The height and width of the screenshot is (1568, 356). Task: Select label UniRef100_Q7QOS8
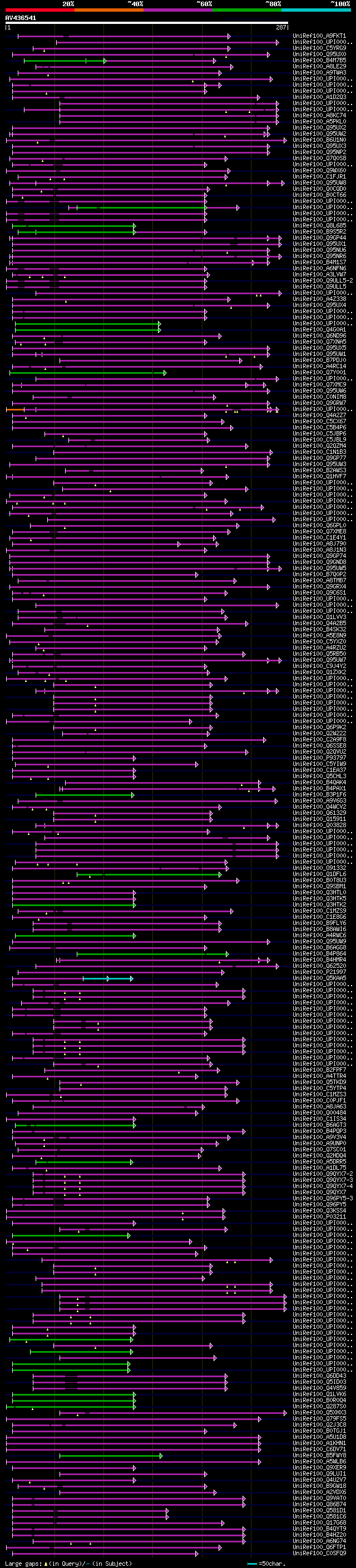pos(319,159)
